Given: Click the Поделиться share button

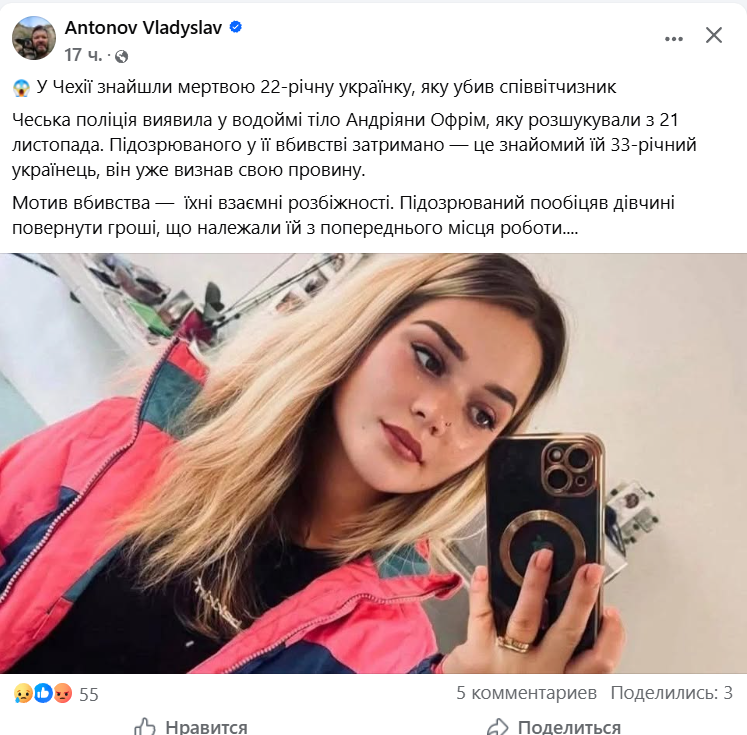Looking at the screenshot, I should [x=554, y=727].
